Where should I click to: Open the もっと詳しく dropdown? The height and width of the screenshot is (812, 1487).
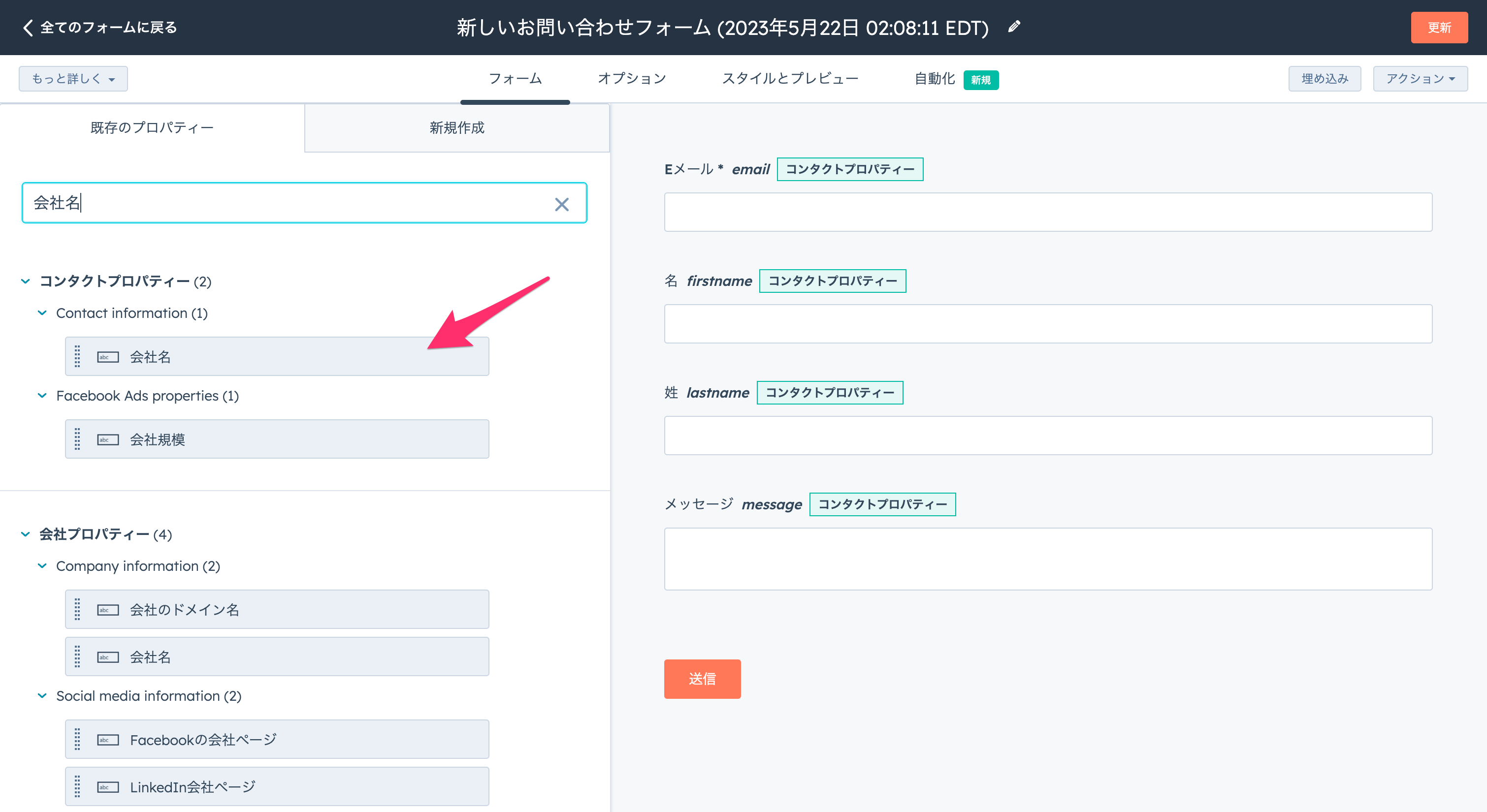coord(73,78)
